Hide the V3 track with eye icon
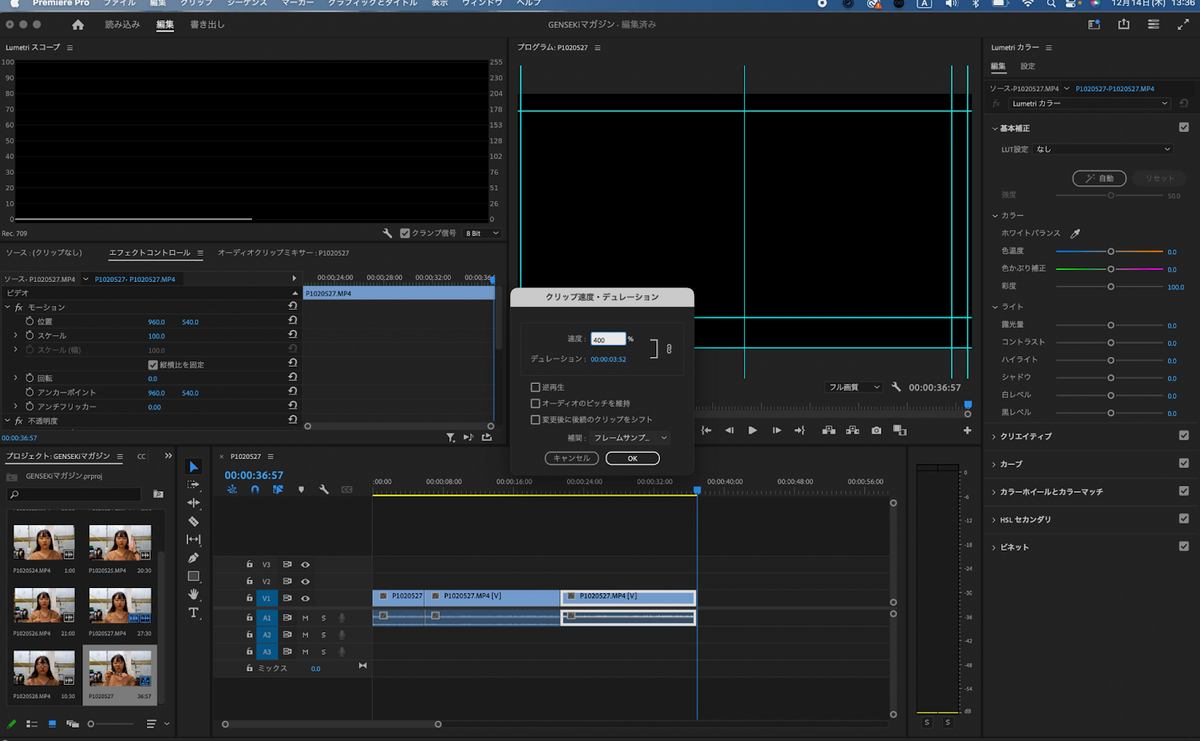Screen dimensions: 1200x741 (x=305, y=564)
